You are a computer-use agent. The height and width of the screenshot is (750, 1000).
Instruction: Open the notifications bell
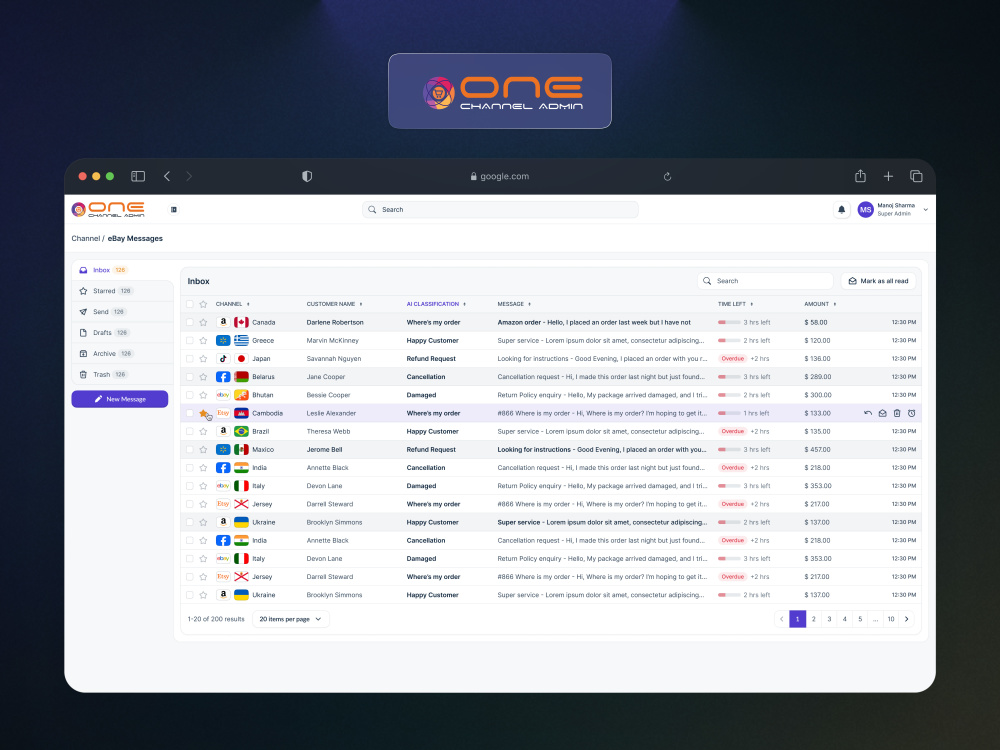click(x=841, y=209)
